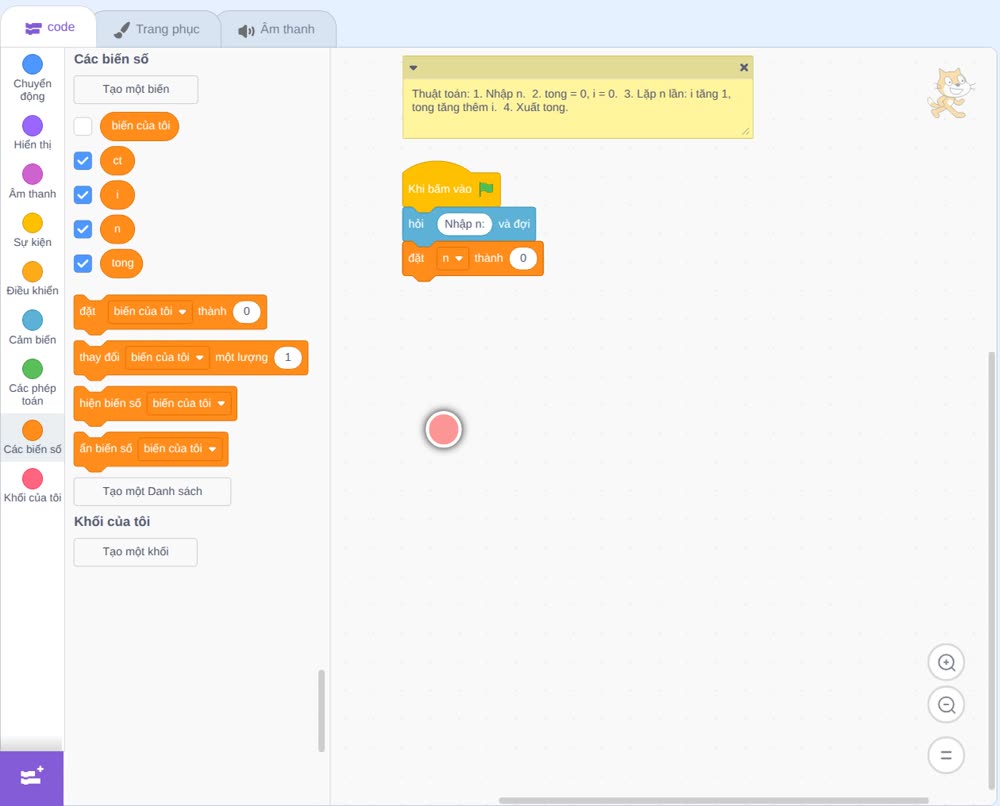Open variable dropdown in 'ẩn biến số' block
Screen dimensions: 1000x806
[x=180, y=448]
